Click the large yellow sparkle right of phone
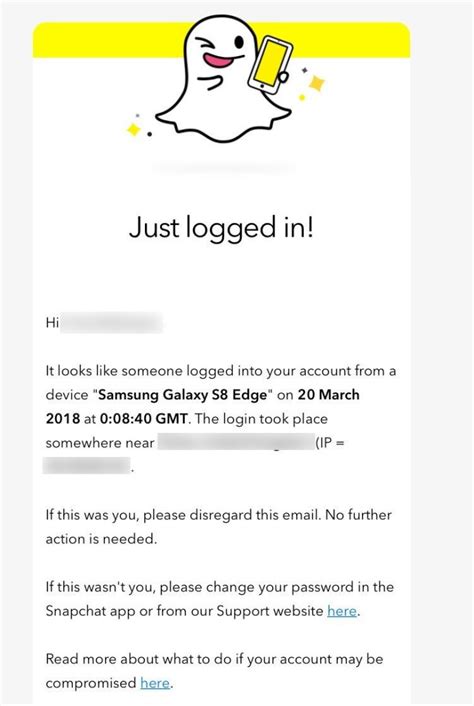This screenshot has height=706, width=474. tap(316, 83)
